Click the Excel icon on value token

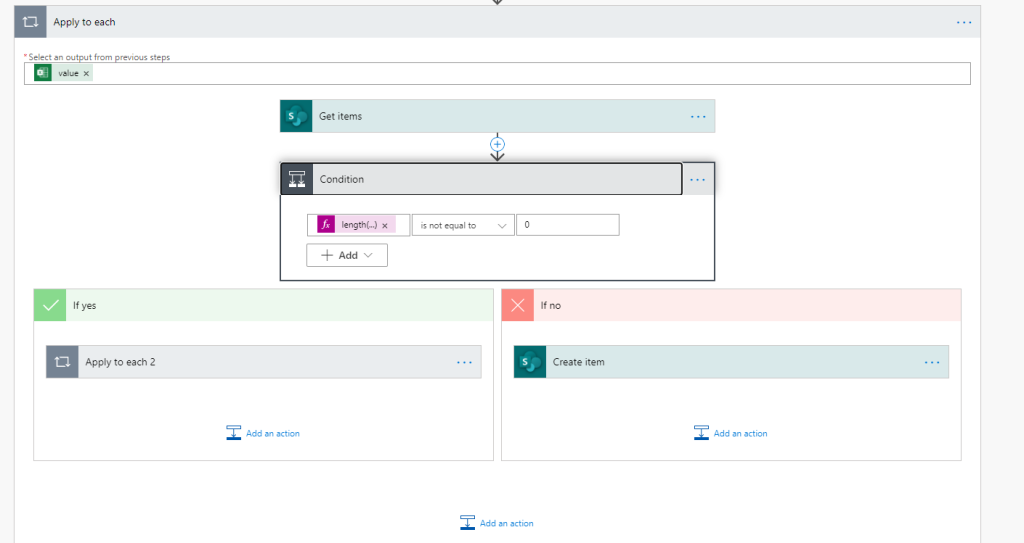[x=42, y=73]
